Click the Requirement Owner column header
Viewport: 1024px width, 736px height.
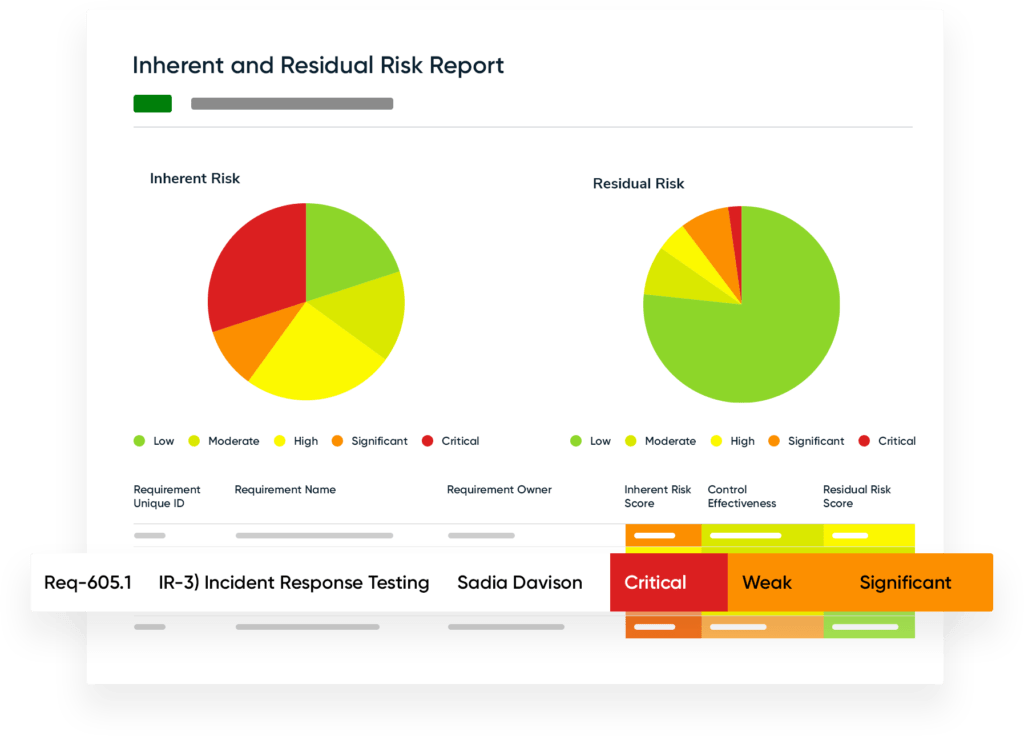click(499, 490)
